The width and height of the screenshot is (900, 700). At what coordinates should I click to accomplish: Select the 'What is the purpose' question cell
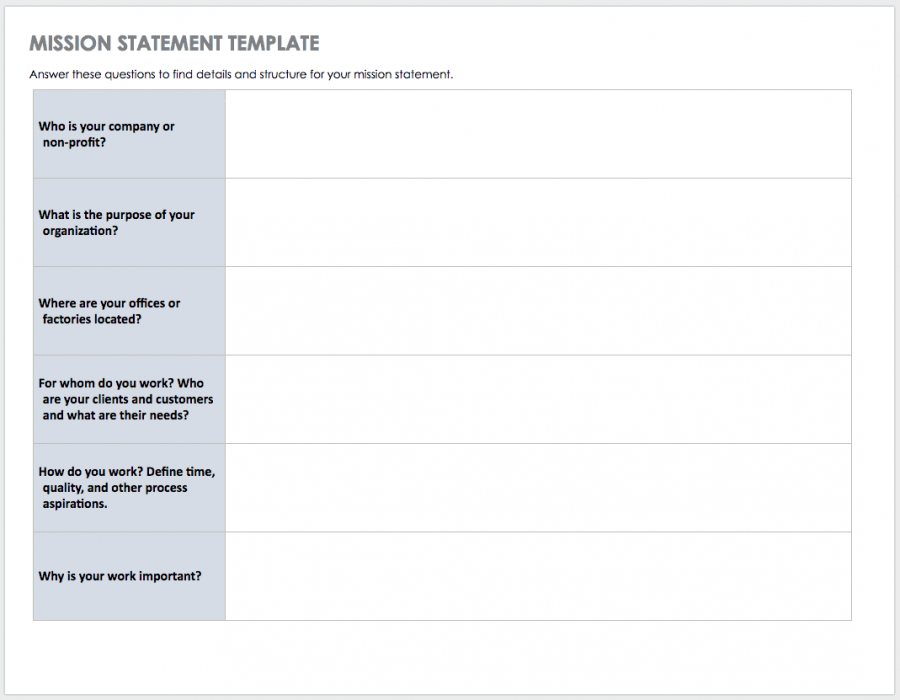(x=116, y=222)
